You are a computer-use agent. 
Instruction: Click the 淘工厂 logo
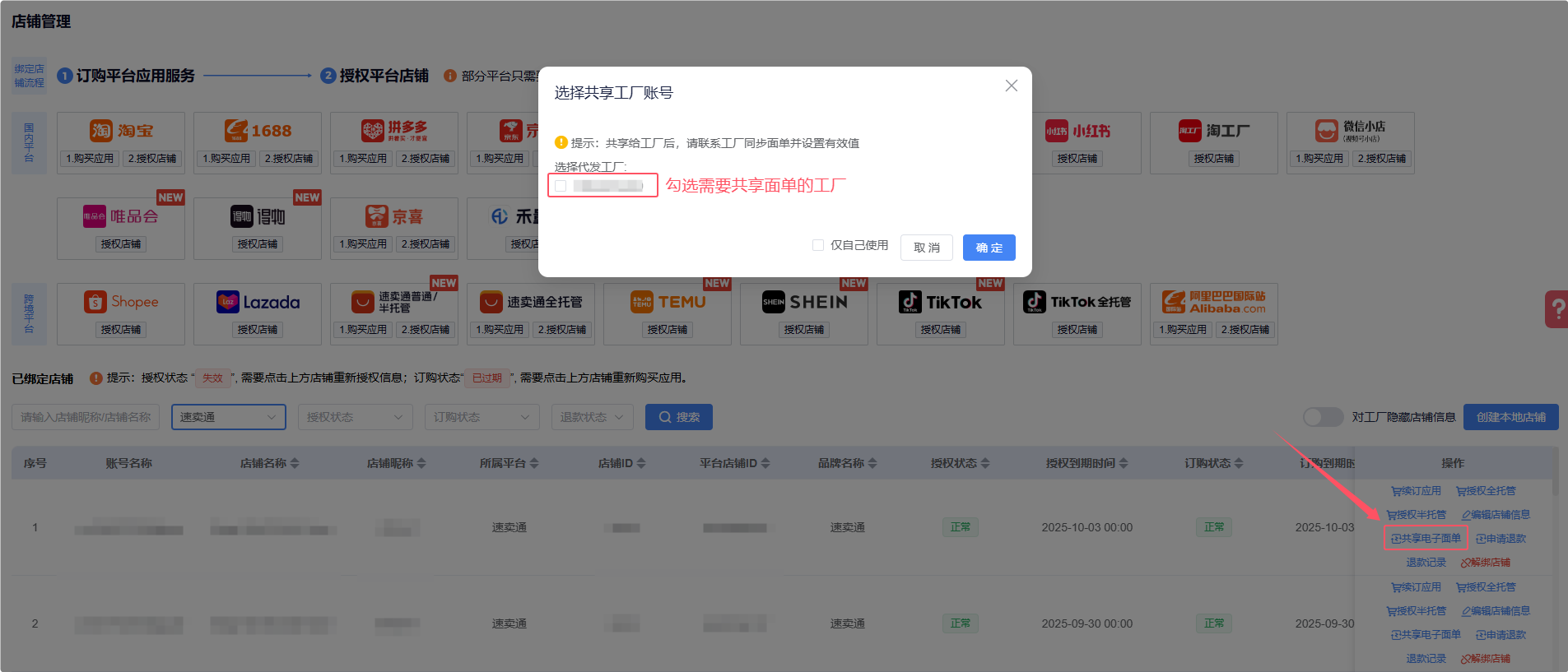pos(1214,131)
